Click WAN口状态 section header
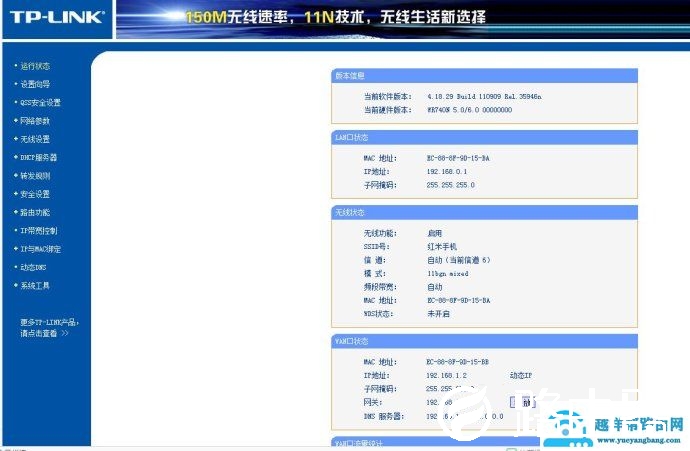690x451 pixels. 484,341
